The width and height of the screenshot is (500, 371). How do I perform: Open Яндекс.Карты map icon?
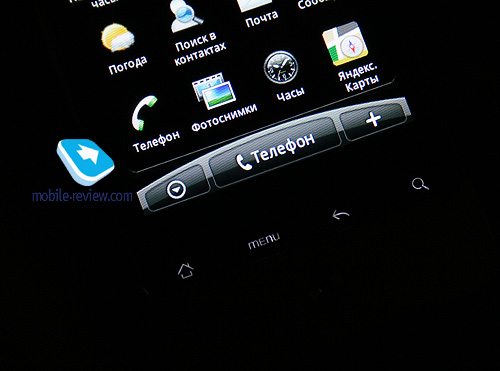(x=345, y=43)
